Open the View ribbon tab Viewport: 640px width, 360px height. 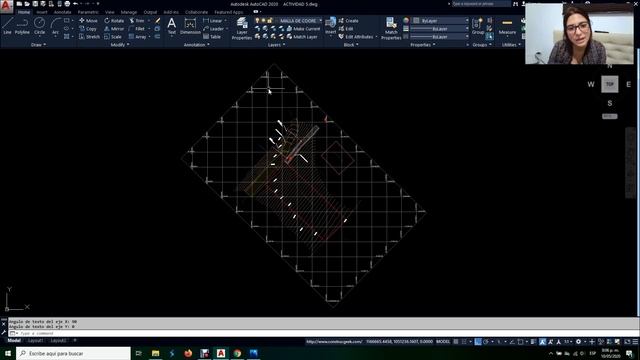[x=110, y=12]
